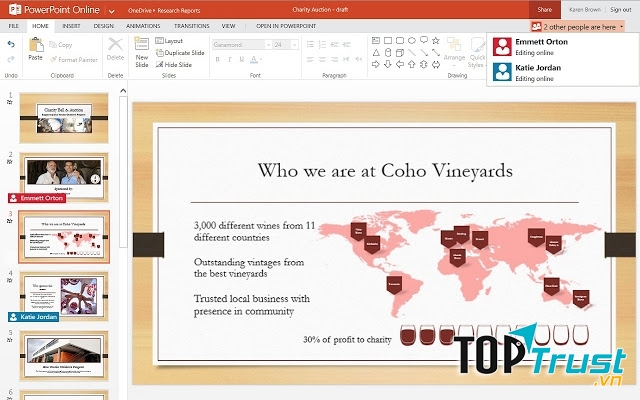
Task: Switch to the VIEW tab
Action: point(229,26)
